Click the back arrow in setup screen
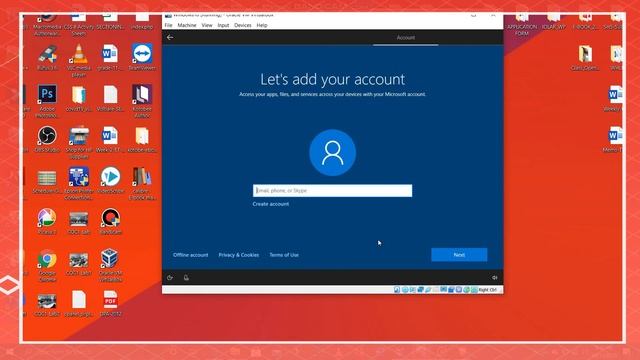 coord(170,38)
